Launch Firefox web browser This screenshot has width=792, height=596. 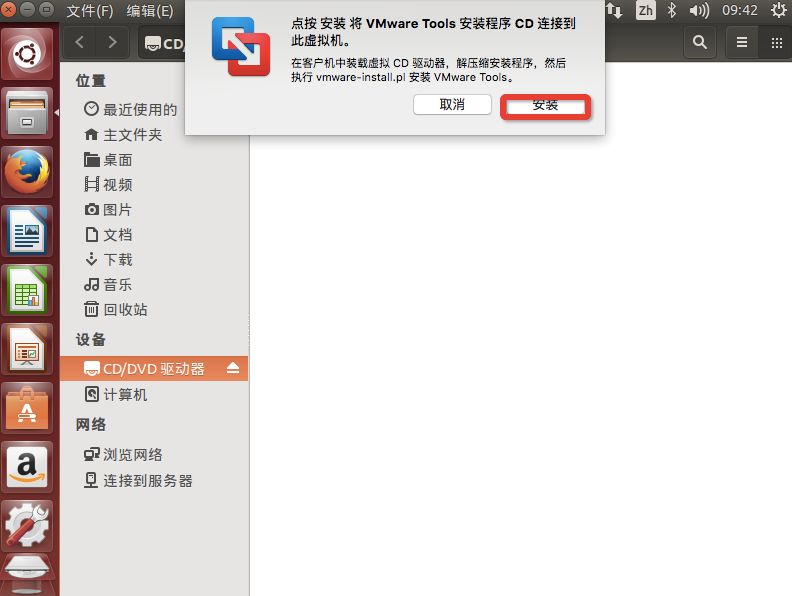(27, 172)
